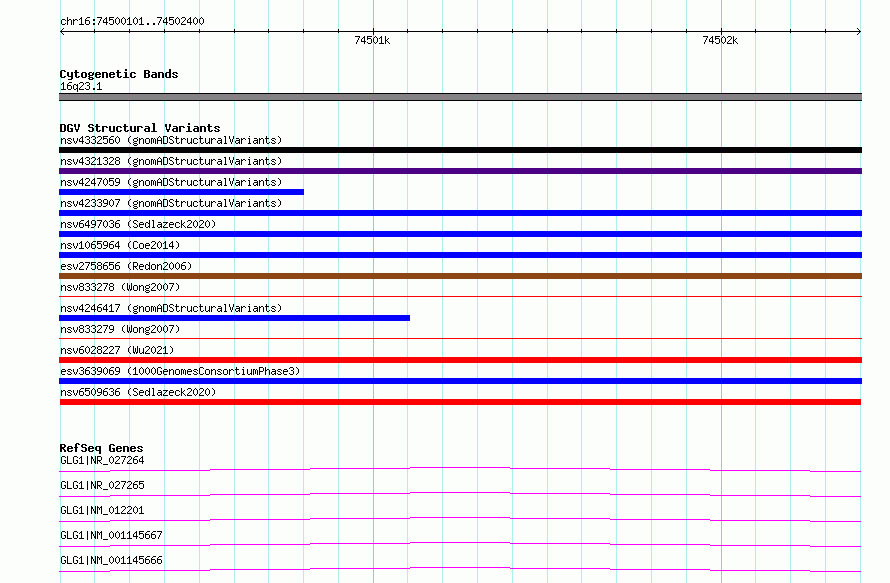Click the magenta GLG1|NR_027264 transcript line
890x583 pixels.
[460, 469]
